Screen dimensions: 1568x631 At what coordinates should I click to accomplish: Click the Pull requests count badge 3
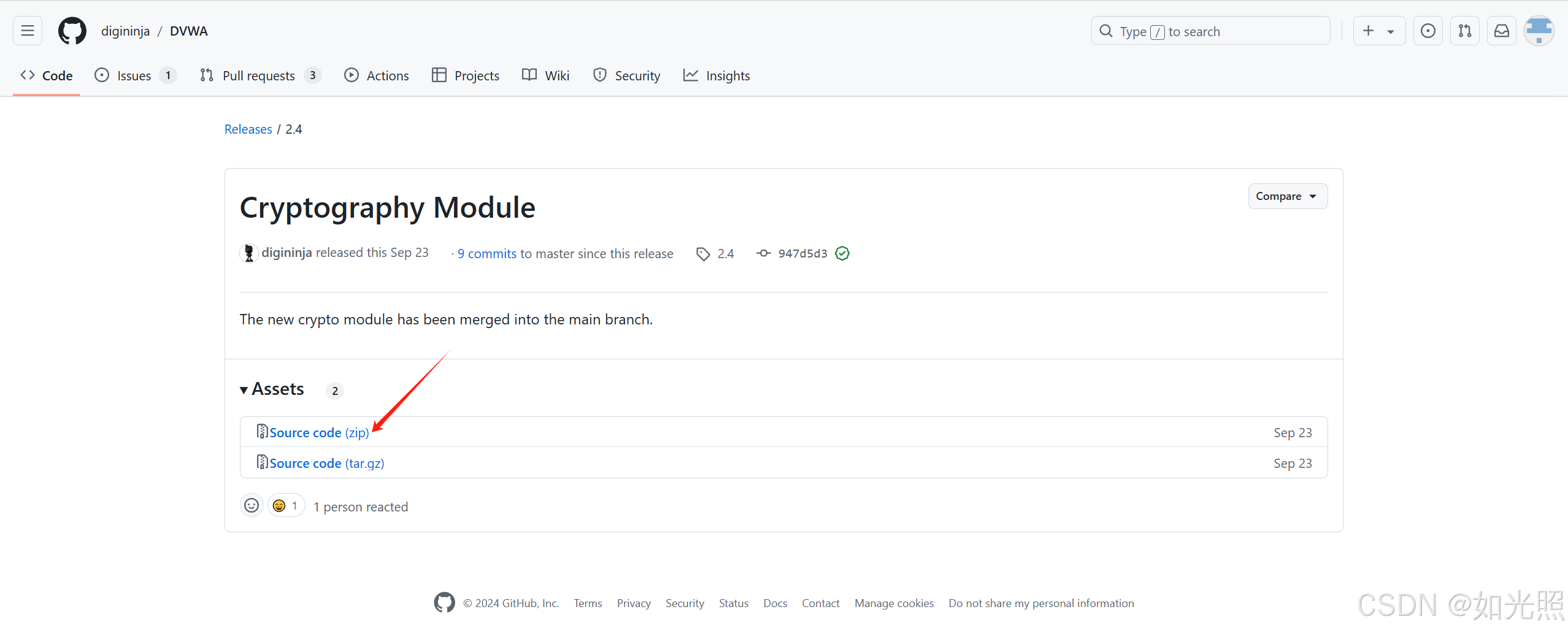(x=313, y=75)
